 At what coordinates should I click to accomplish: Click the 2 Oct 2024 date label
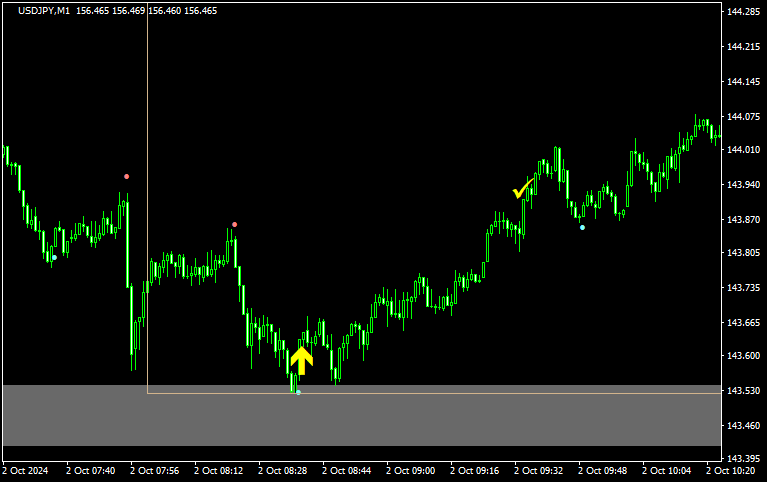25,469
